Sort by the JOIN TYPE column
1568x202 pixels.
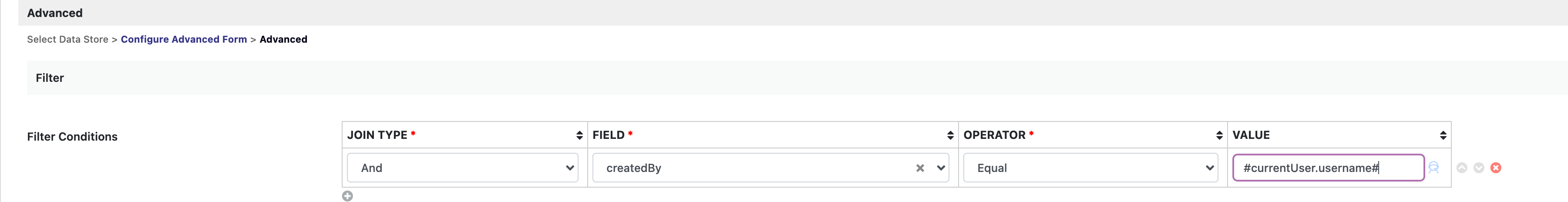point(579,135)
